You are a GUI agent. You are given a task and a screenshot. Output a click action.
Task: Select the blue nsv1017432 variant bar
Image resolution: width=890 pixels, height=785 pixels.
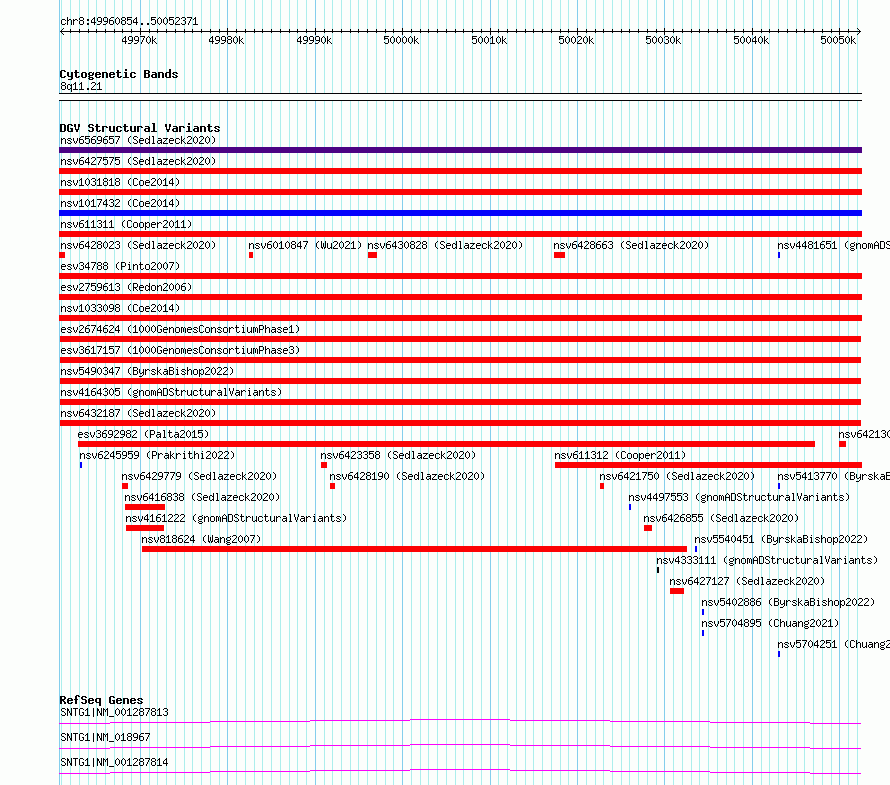[460, 213]
